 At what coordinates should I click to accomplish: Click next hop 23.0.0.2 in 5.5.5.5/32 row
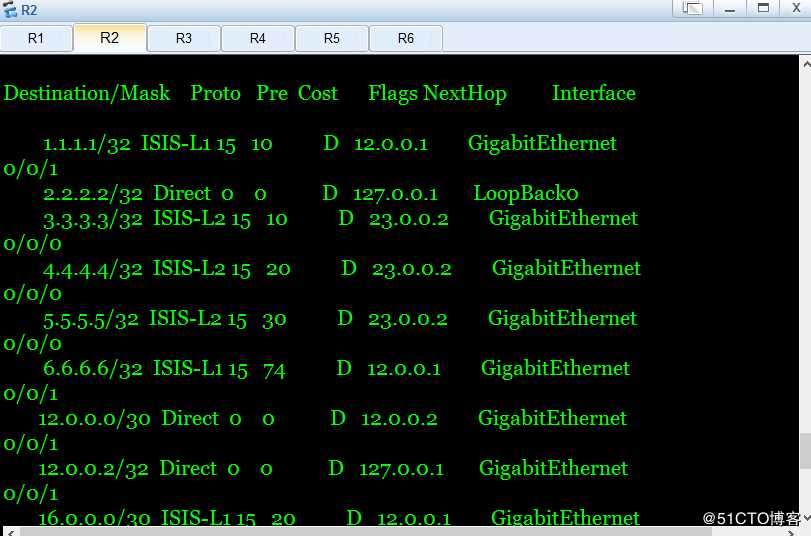click(408, 320)
